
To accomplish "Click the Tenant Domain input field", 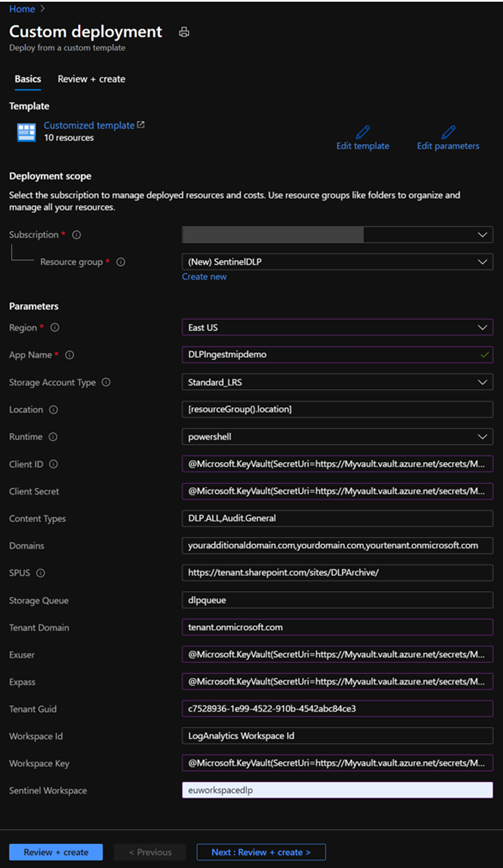I will click(337, 627).
